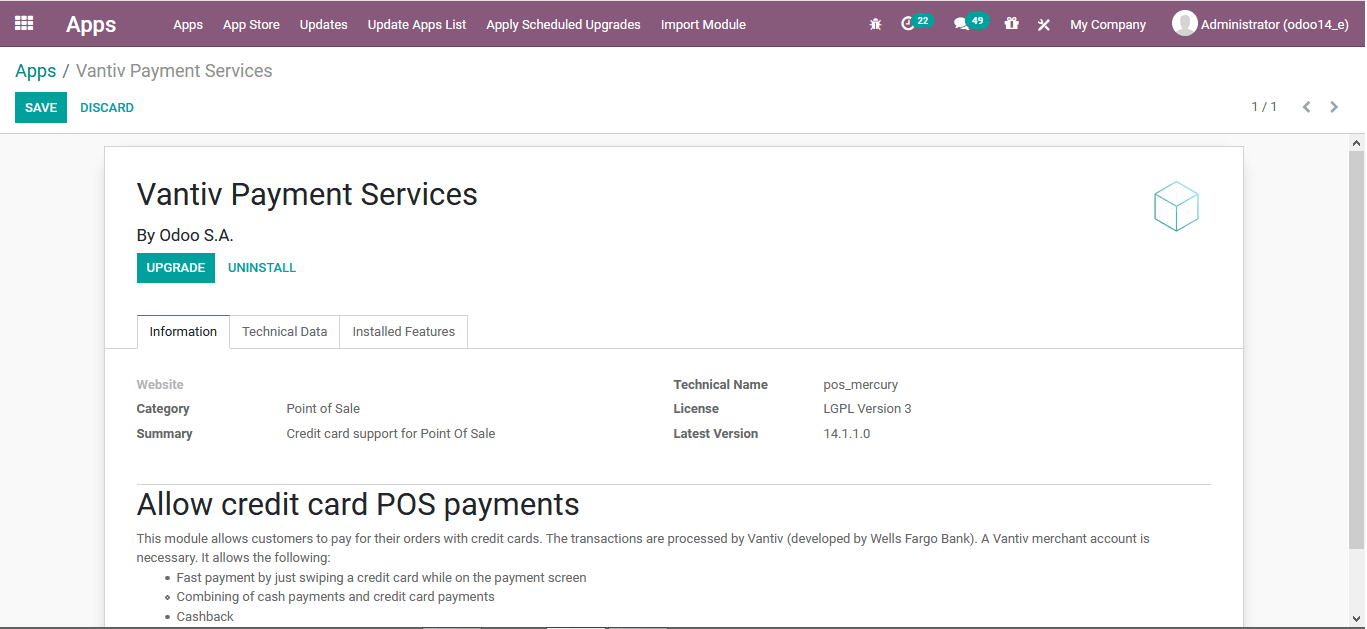Screen dimensions: 1367x629
Task: Open the main apps grid menu
Action: [24, 23]
